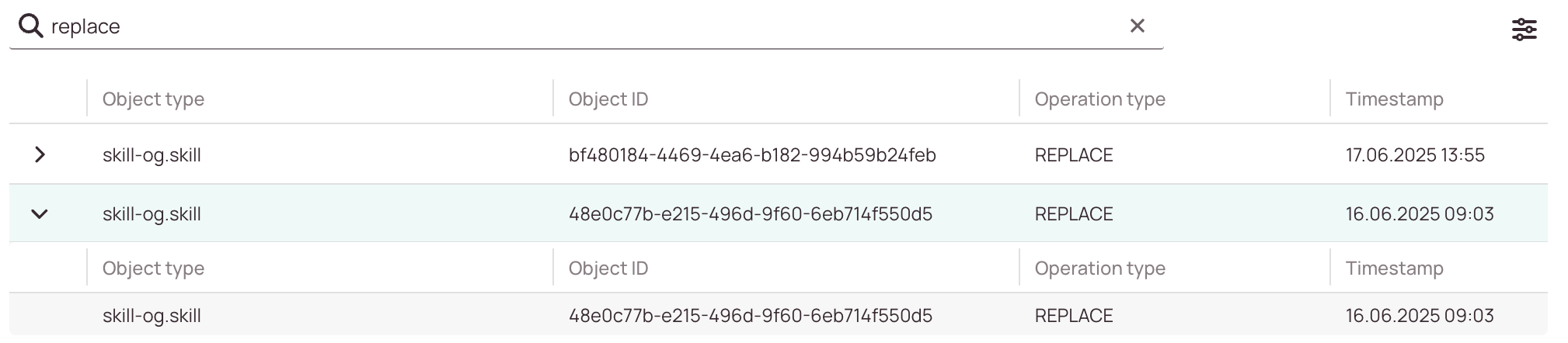Screen dimensions: 1568x343
Task: Click nested row's skill-og.skill entry
Action: (152, 316)
